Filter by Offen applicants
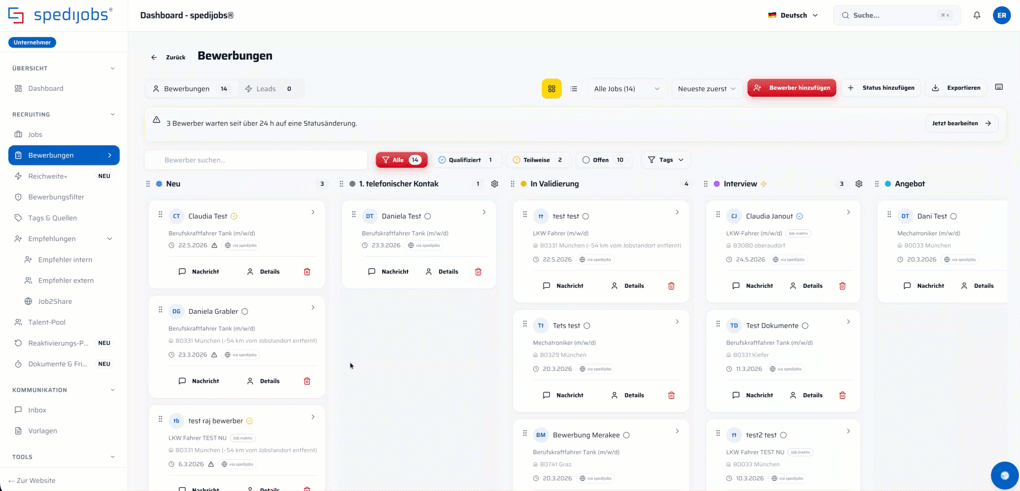 pyautogui.click(x=603, y=159)
